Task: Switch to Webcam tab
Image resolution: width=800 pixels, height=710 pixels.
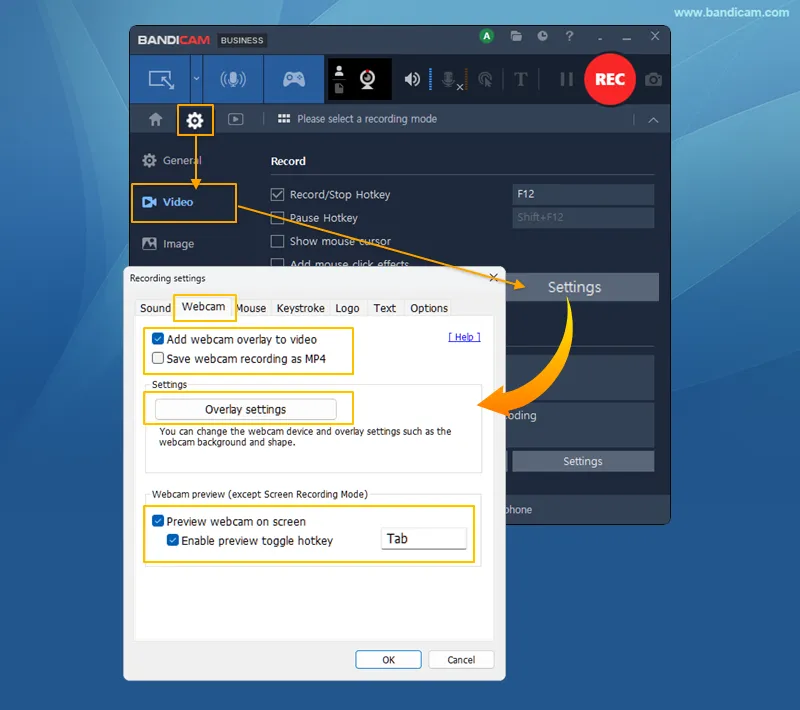Action: [204, 307]
